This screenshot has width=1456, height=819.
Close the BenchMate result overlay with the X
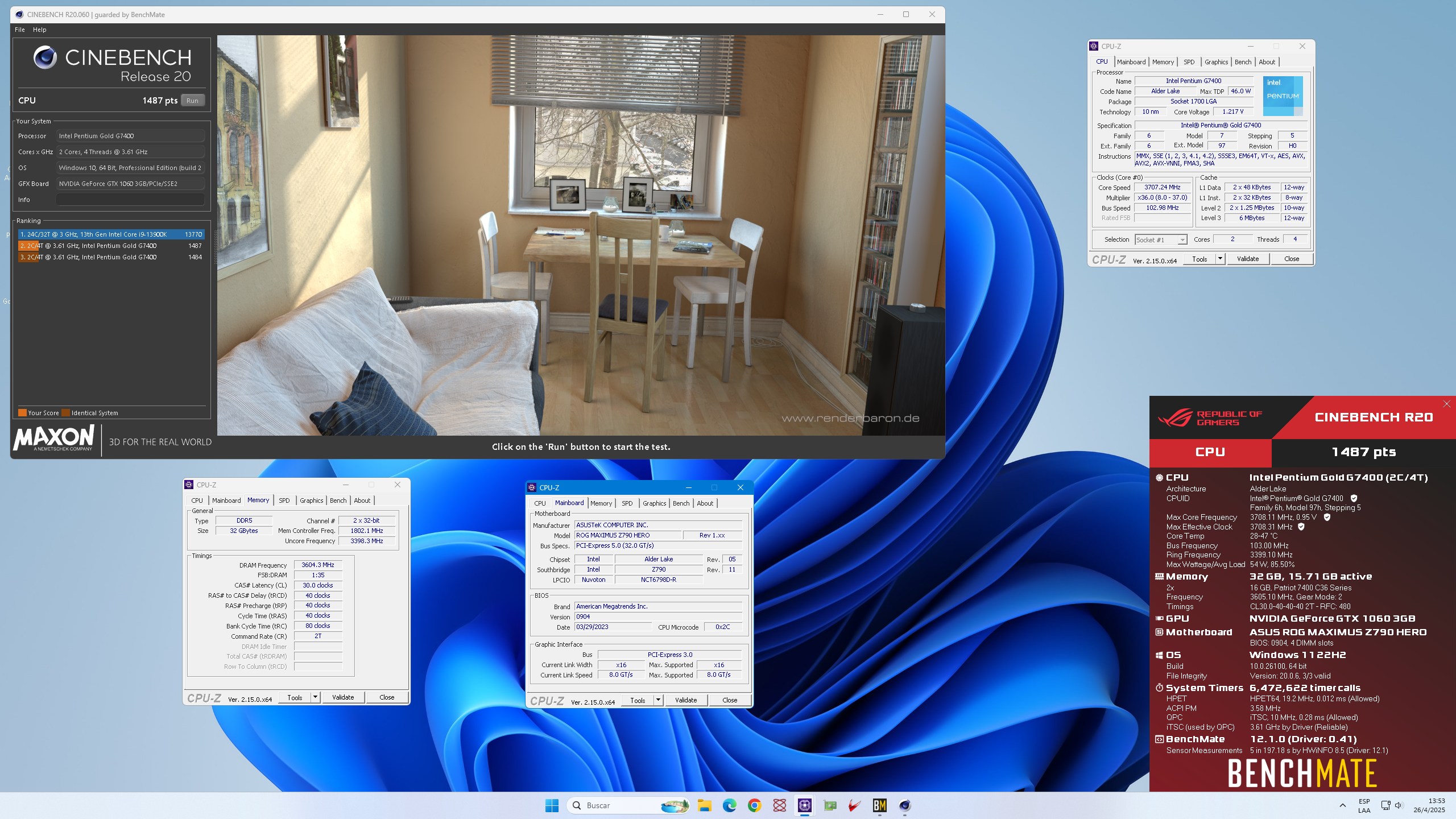(x=1446, y=404)
